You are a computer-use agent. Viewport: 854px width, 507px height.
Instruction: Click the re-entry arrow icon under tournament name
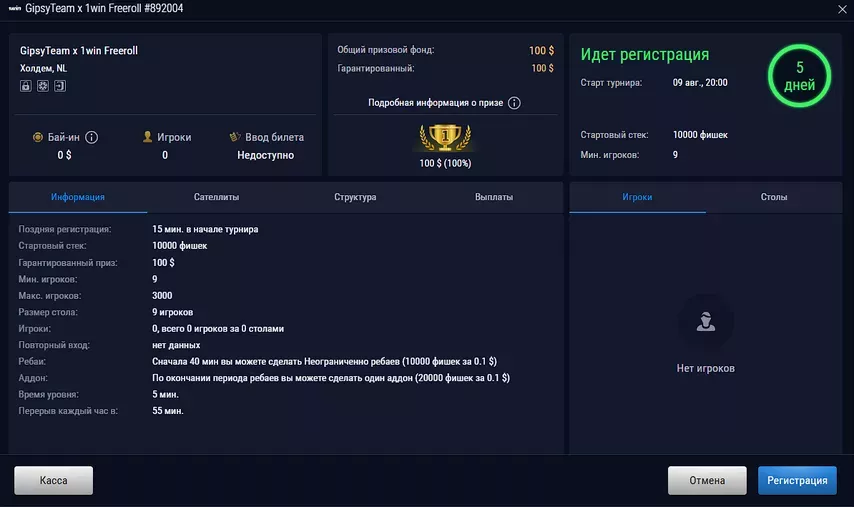60,85
